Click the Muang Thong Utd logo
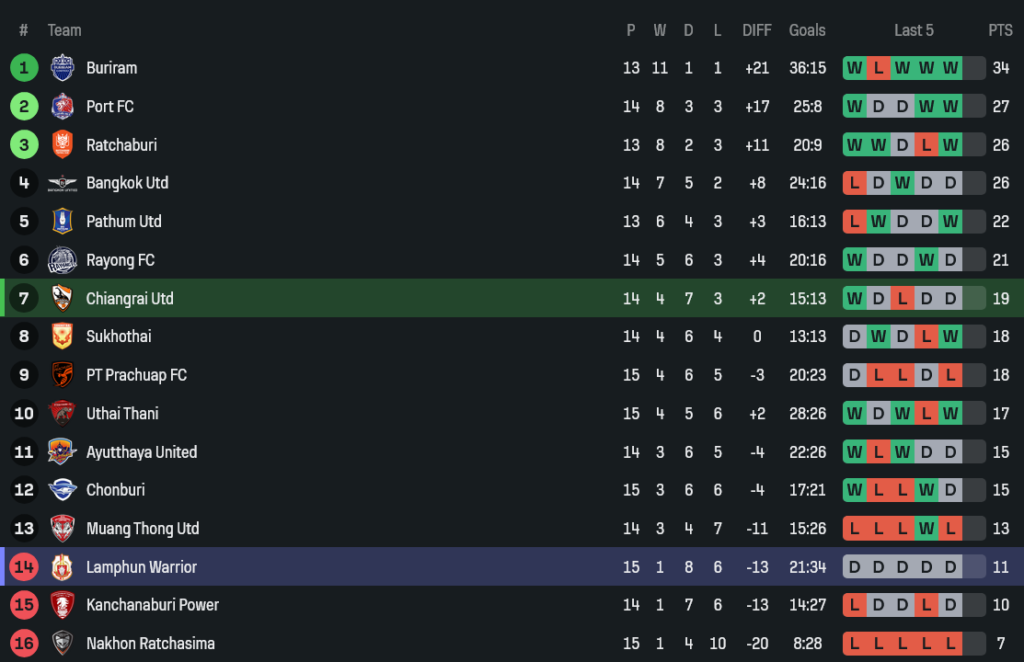 (62, 528)
